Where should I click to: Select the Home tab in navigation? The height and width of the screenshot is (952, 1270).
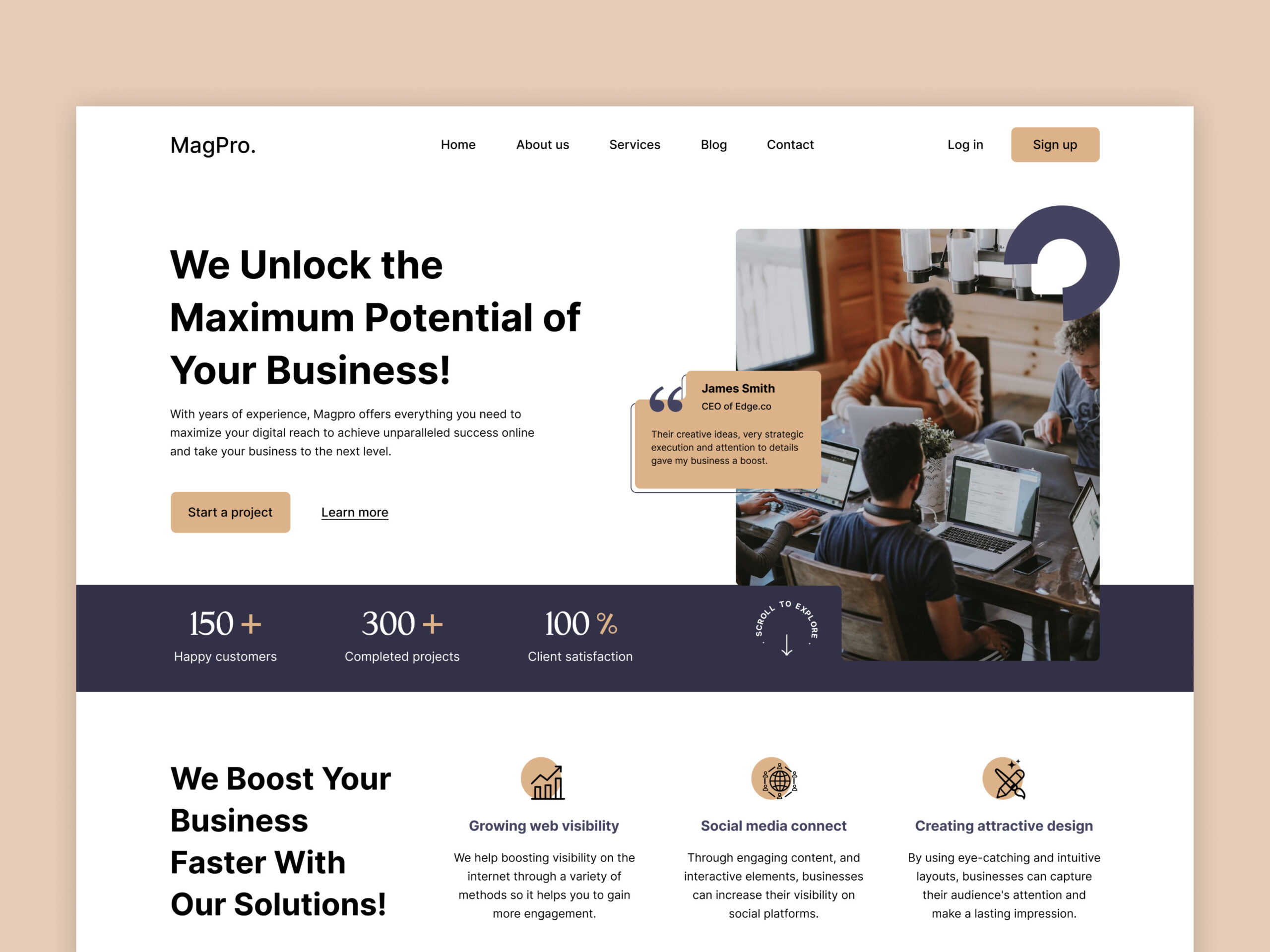pos(458,144)
